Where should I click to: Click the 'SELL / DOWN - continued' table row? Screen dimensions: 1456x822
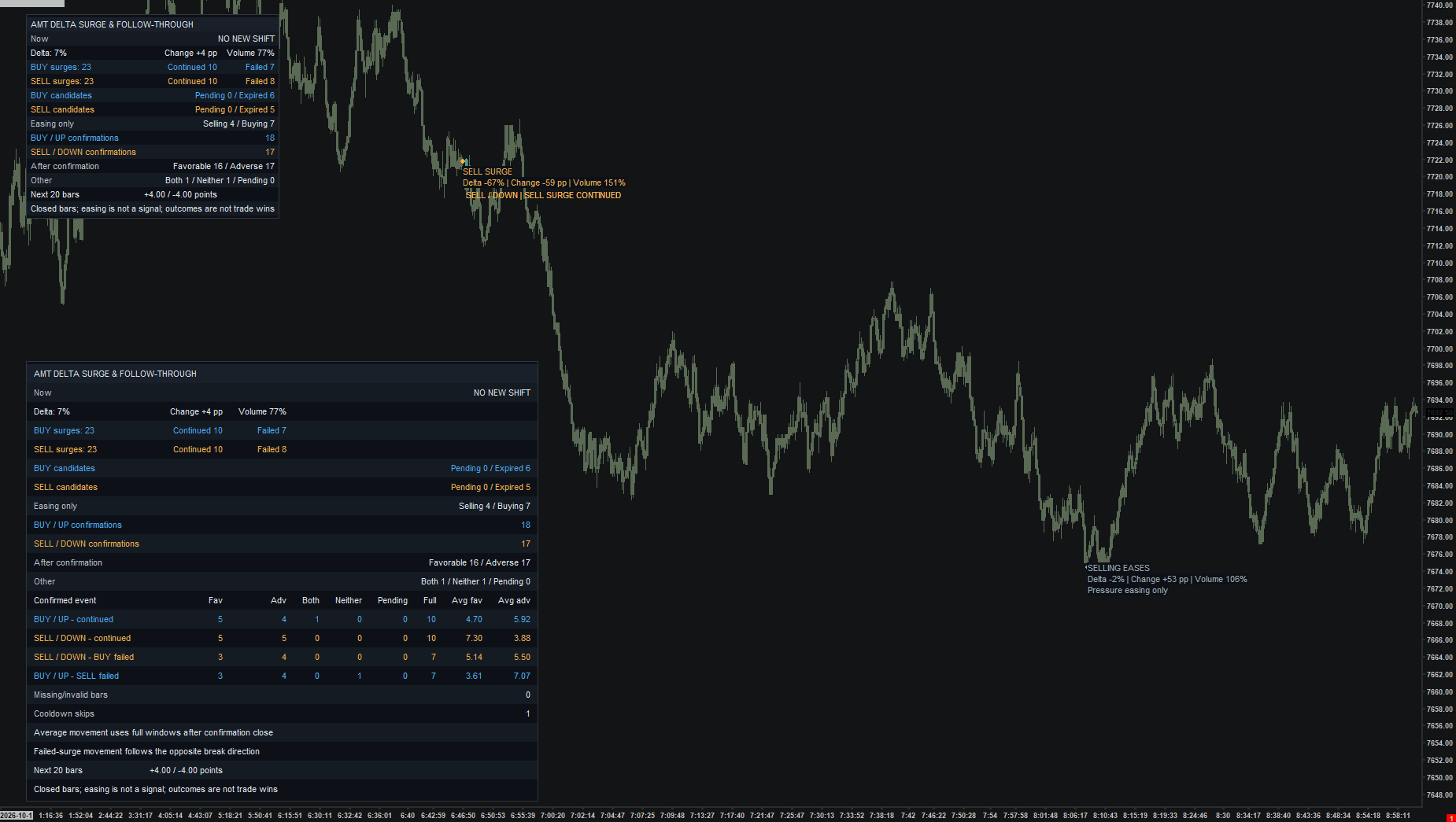(282, 638)
